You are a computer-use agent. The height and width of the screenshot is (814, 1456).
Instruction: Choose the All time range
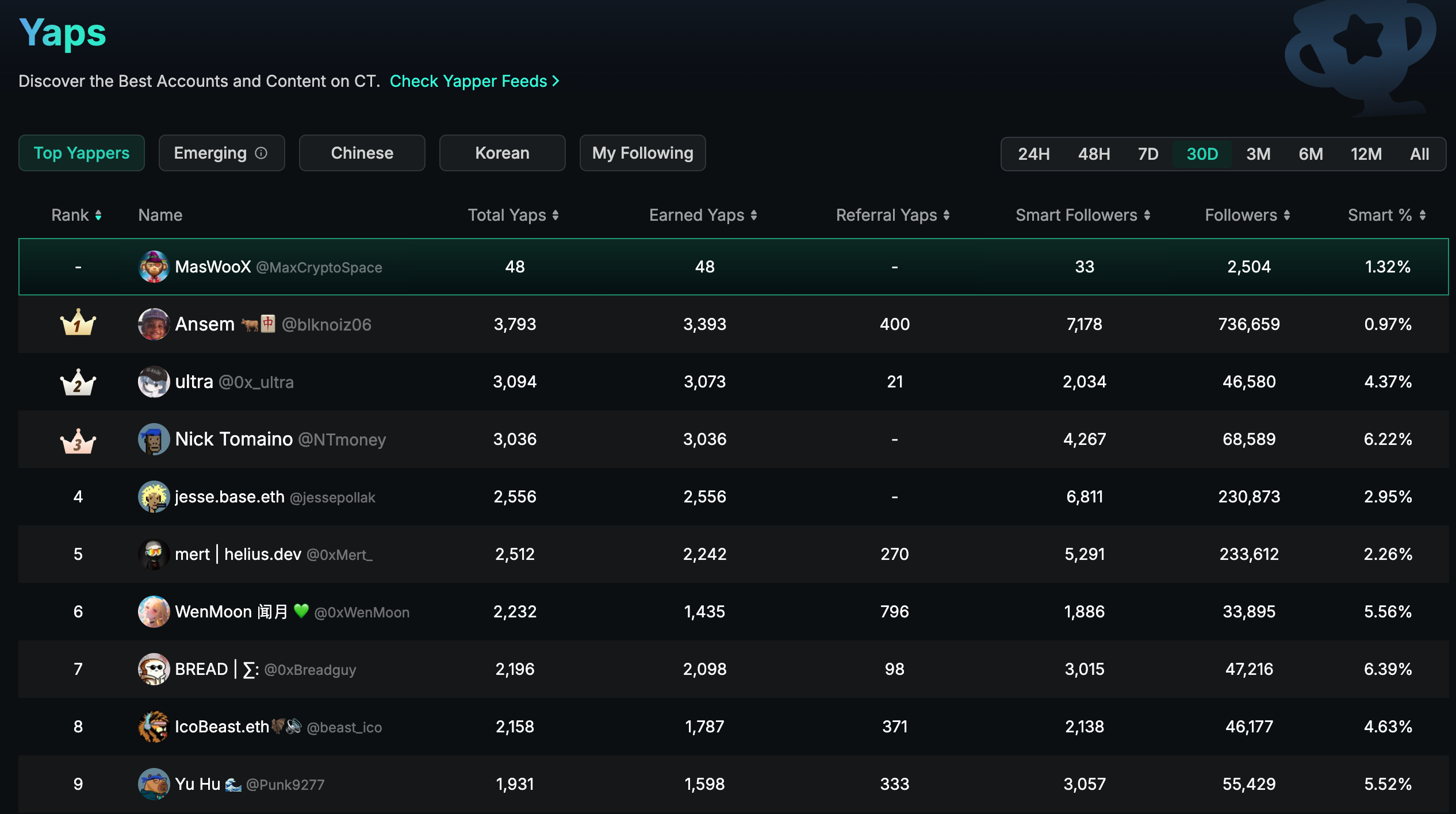point(1419,154)
